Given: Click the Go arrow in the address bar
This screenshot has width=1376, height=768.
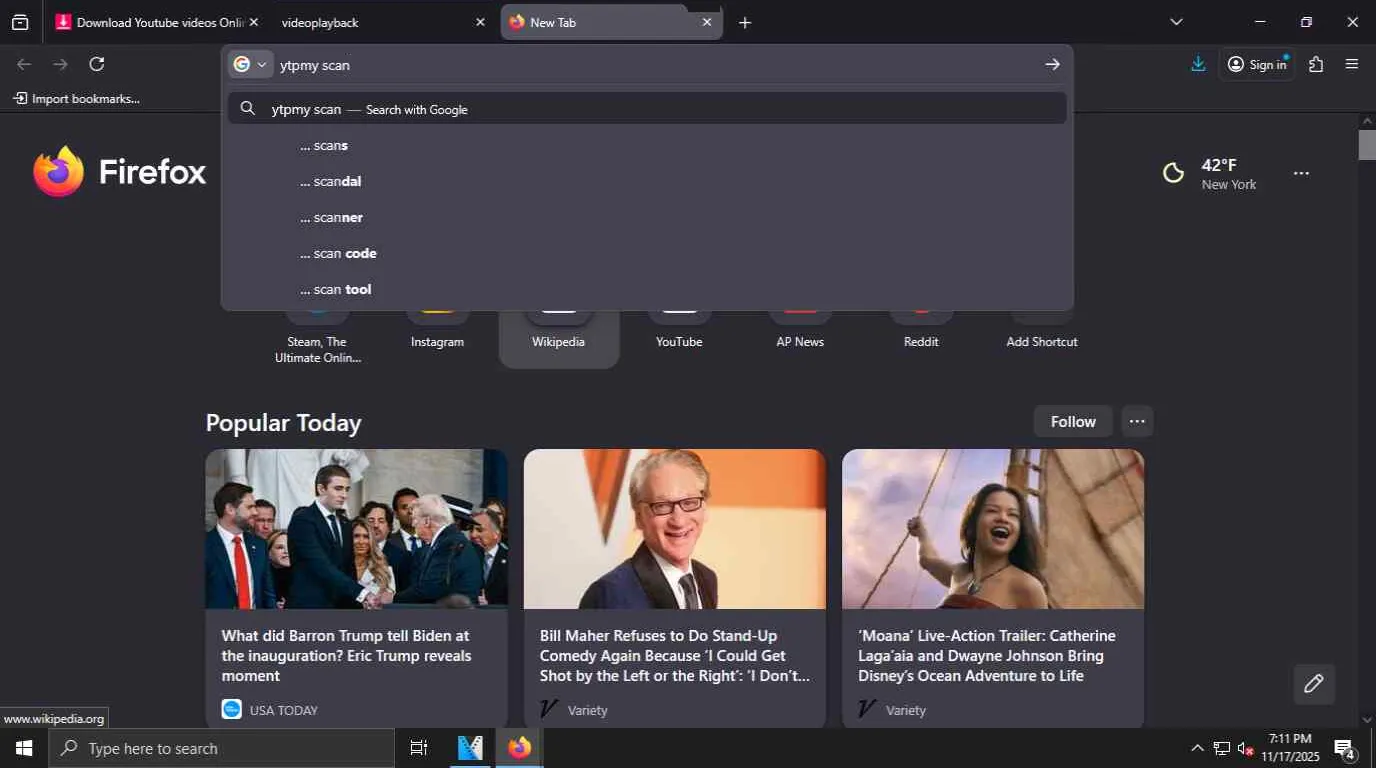Looking at the screenshot, I should pos(1052,64).
